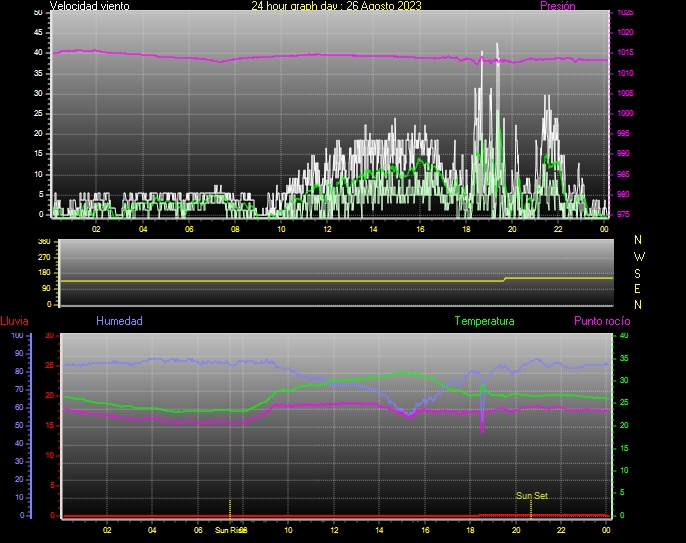Click the green 'Temperatura' legend label

point(484,321)
